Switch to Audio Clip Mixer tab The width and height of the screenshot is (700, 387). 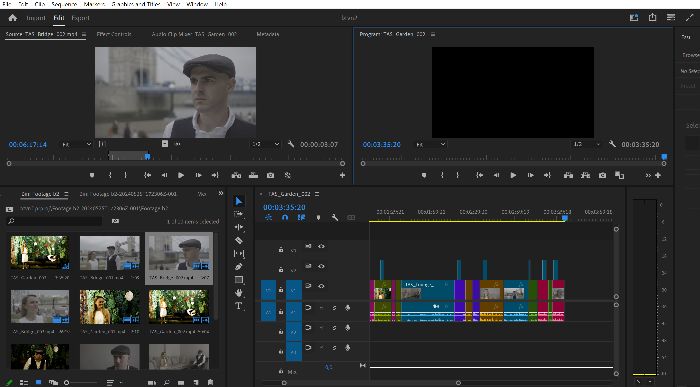[x=194, y=34]
